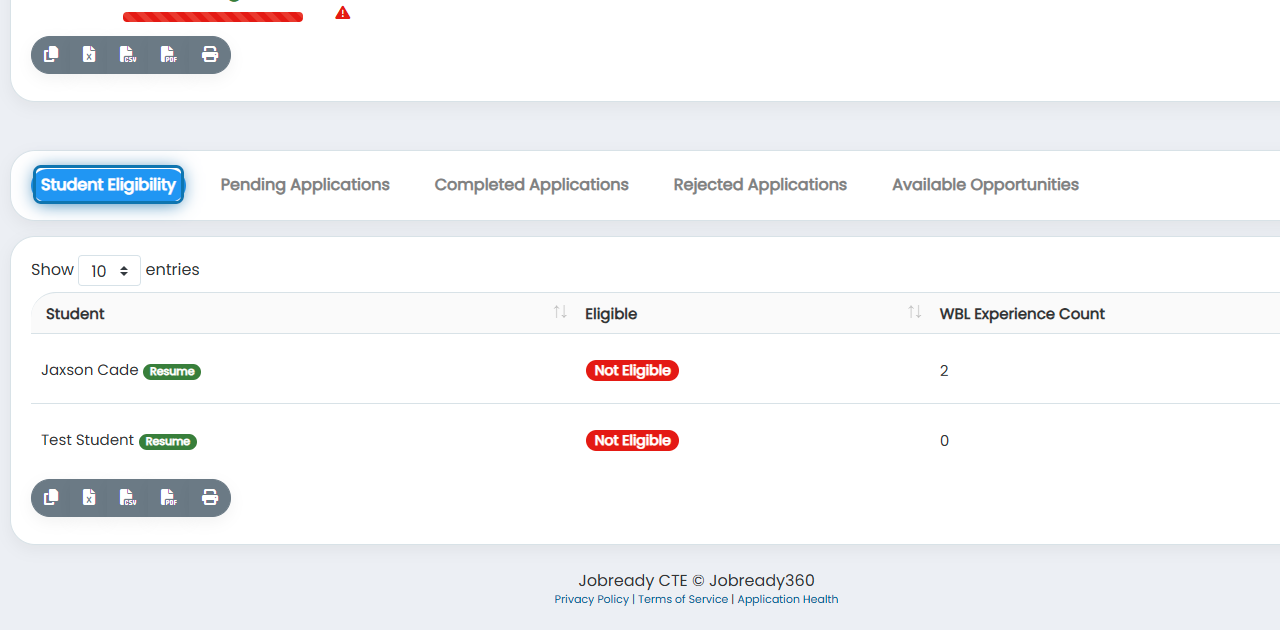Click the PDF export icon in upper toolbar
The image size is (1280, 630).
point(168,55)
